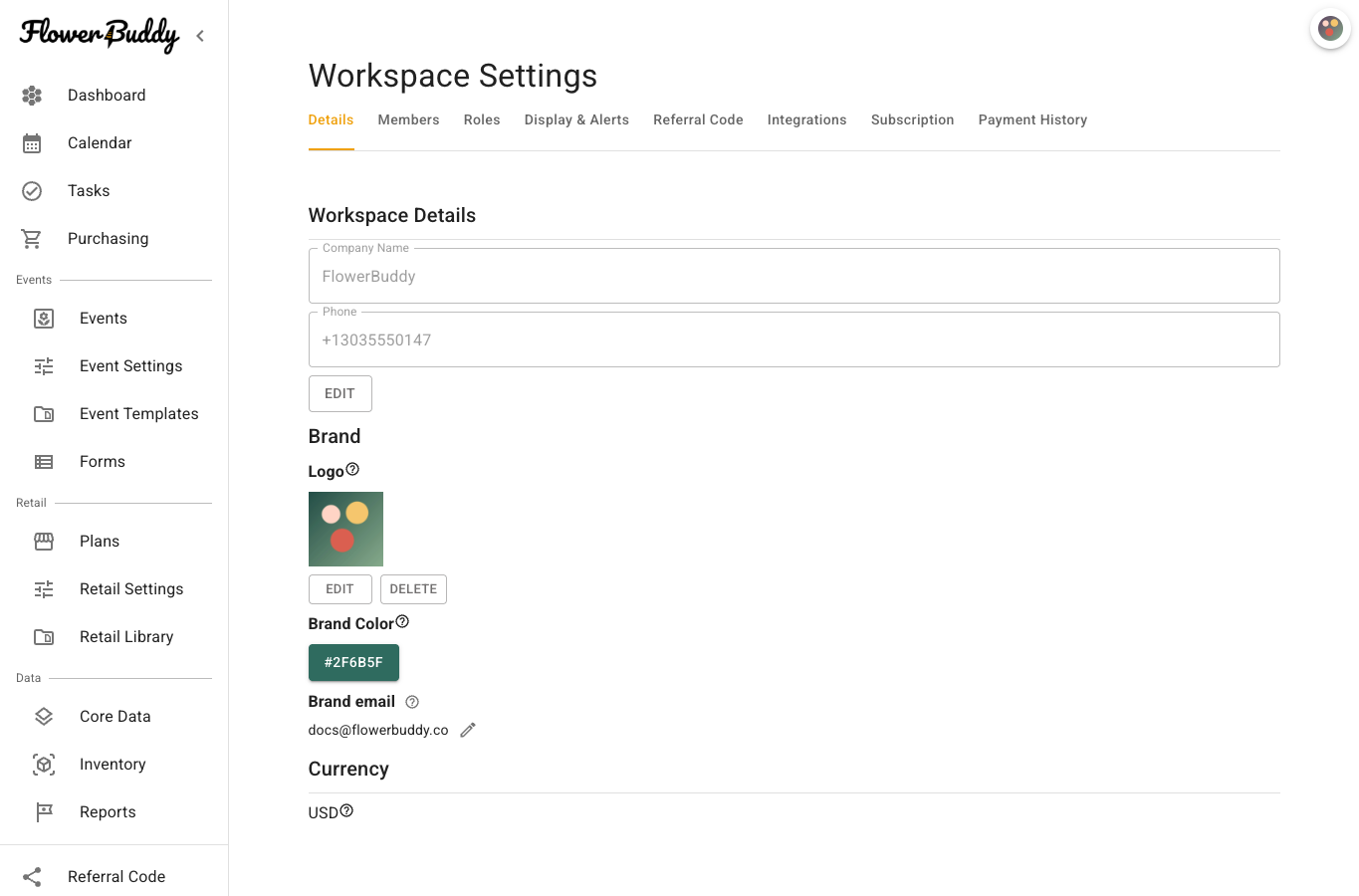Screen dimensions: 1359x896
Task: Click the USD currency text
Action: click(324, 812)
